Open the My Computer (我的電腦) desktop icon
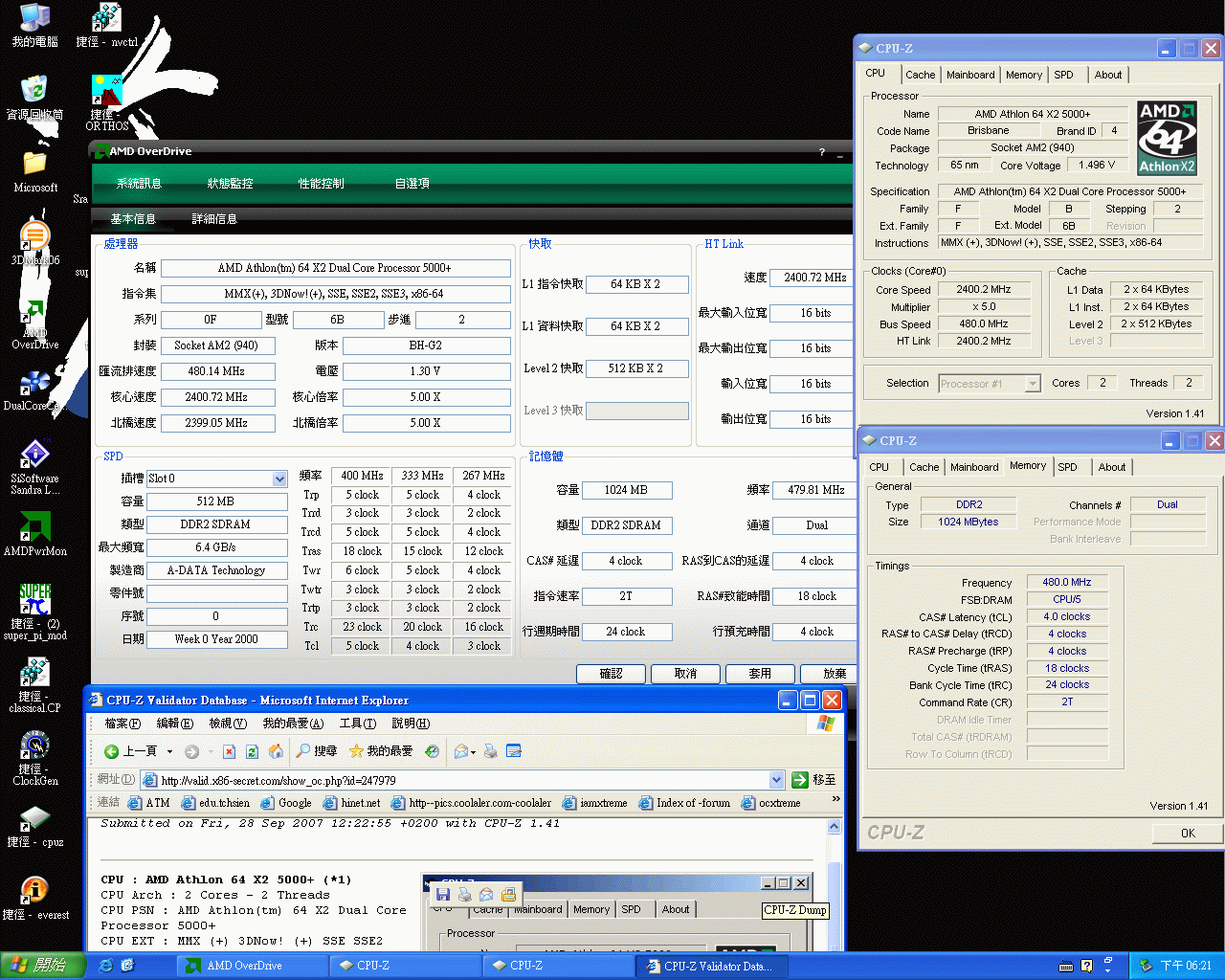This screenshot has height=980, width=1225. pos(34,26)
